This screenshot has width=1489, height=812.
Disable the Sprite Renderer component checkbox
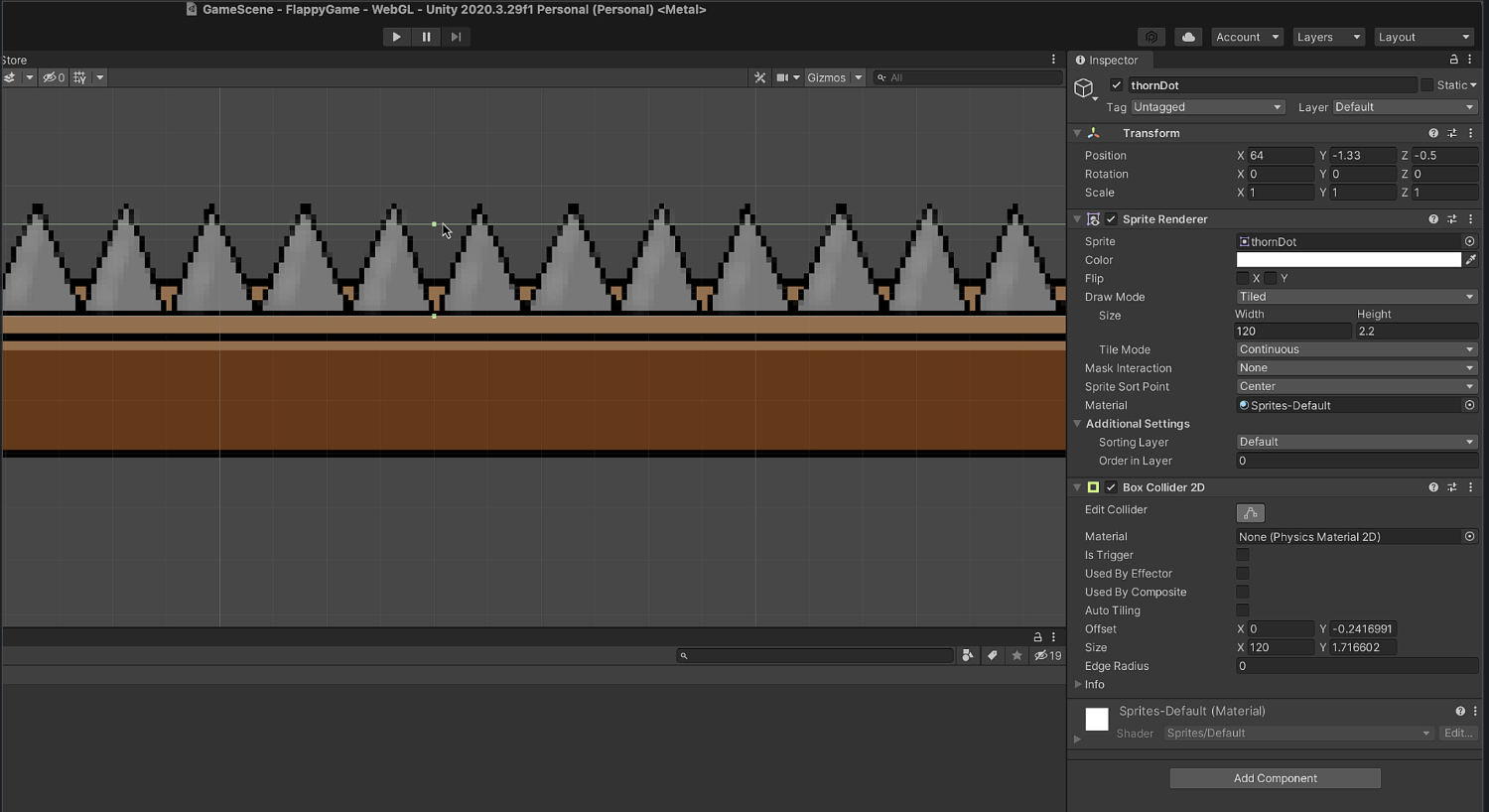point(1111,219)
